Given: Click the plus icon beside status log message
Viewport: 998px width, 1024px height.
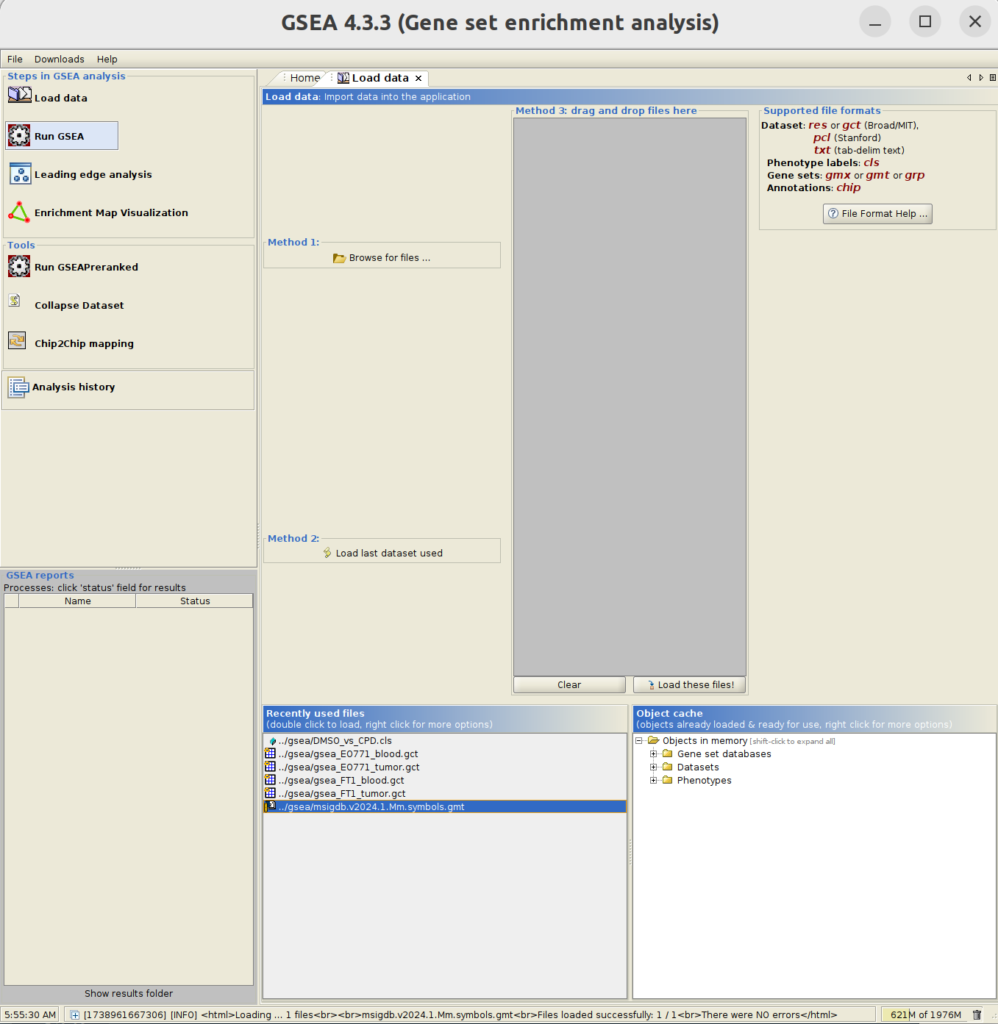Looking at the screenshot, I should [75, 1015].
